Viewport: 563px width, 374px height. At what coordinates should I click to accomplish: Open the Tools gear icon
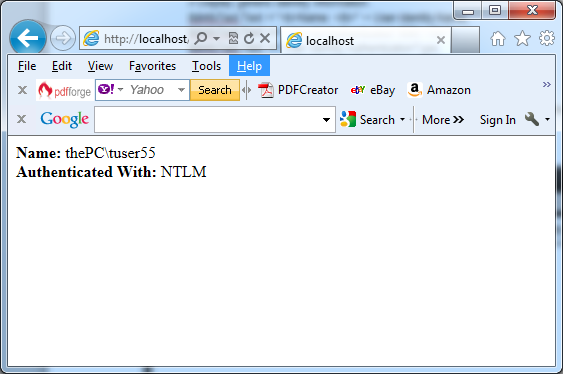click(x=546, y=38)
